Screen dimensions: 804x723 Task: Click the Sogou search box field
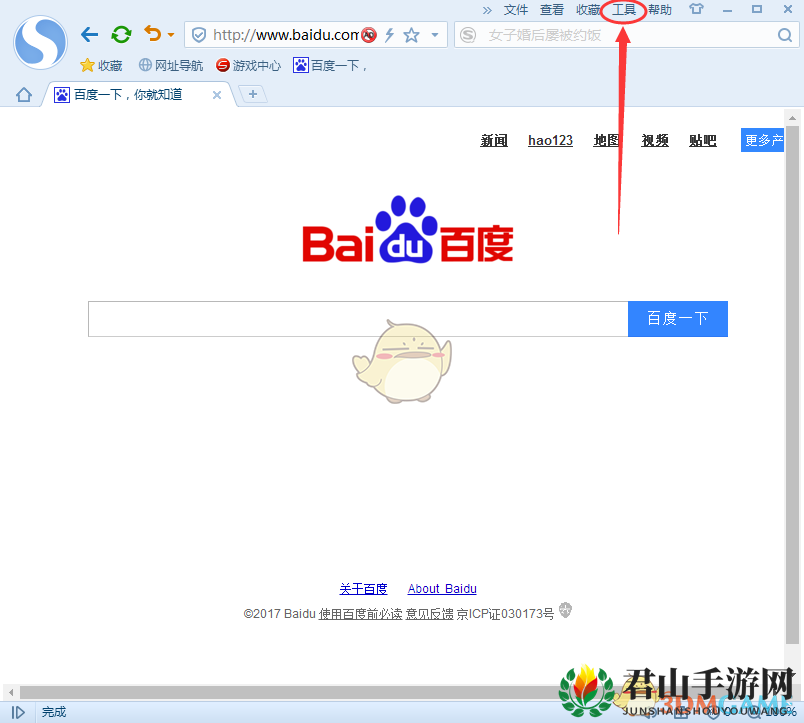point(628,35)
